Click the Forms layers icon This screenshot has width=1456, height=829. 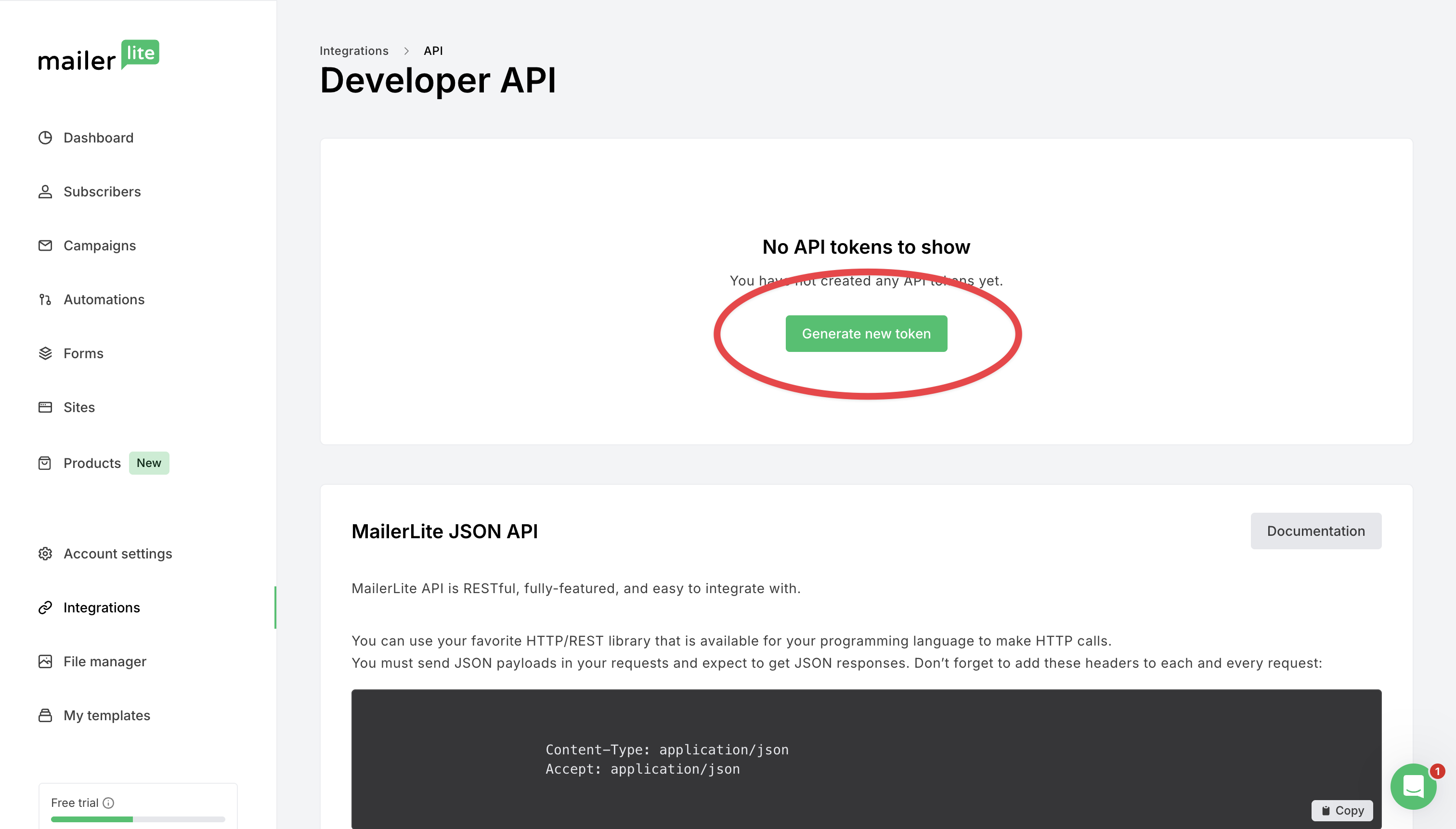[45, 353]
